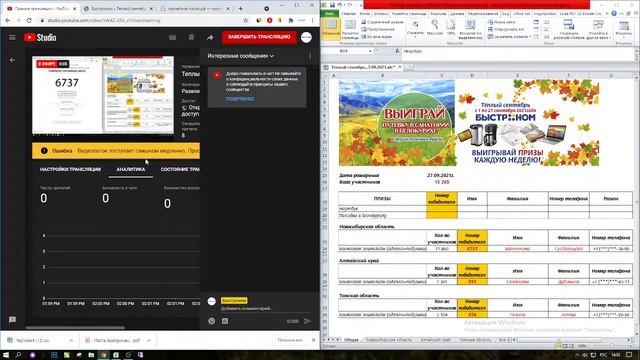This screenshot has height=360, width=640.
Task: Switch to the second Chrome tab
Action: click(x=118, y=9)
